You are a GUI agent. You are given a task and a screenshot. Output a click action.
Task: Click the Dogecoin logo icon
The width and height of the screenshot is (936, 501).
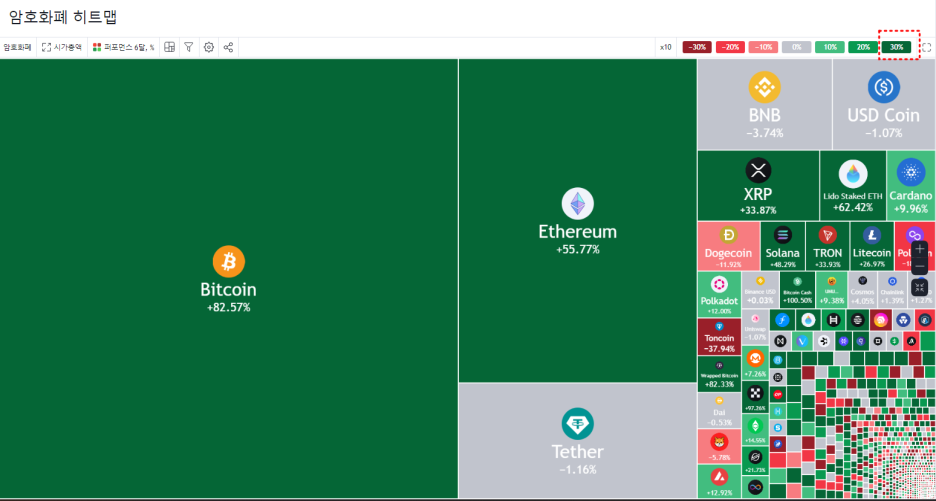click(728, 235)
